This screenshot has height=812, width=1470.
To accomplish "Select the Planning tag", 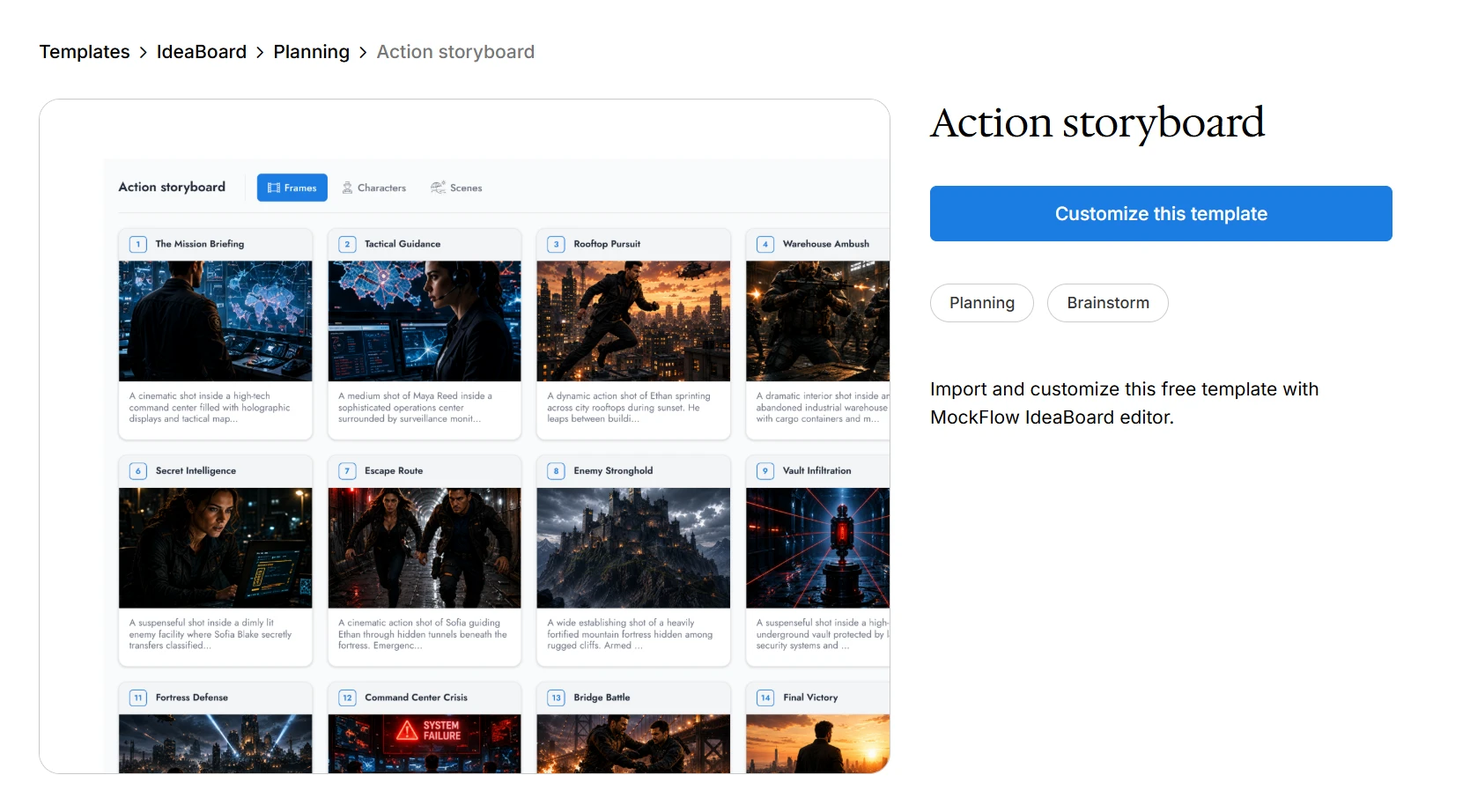I will coord(982,303).
